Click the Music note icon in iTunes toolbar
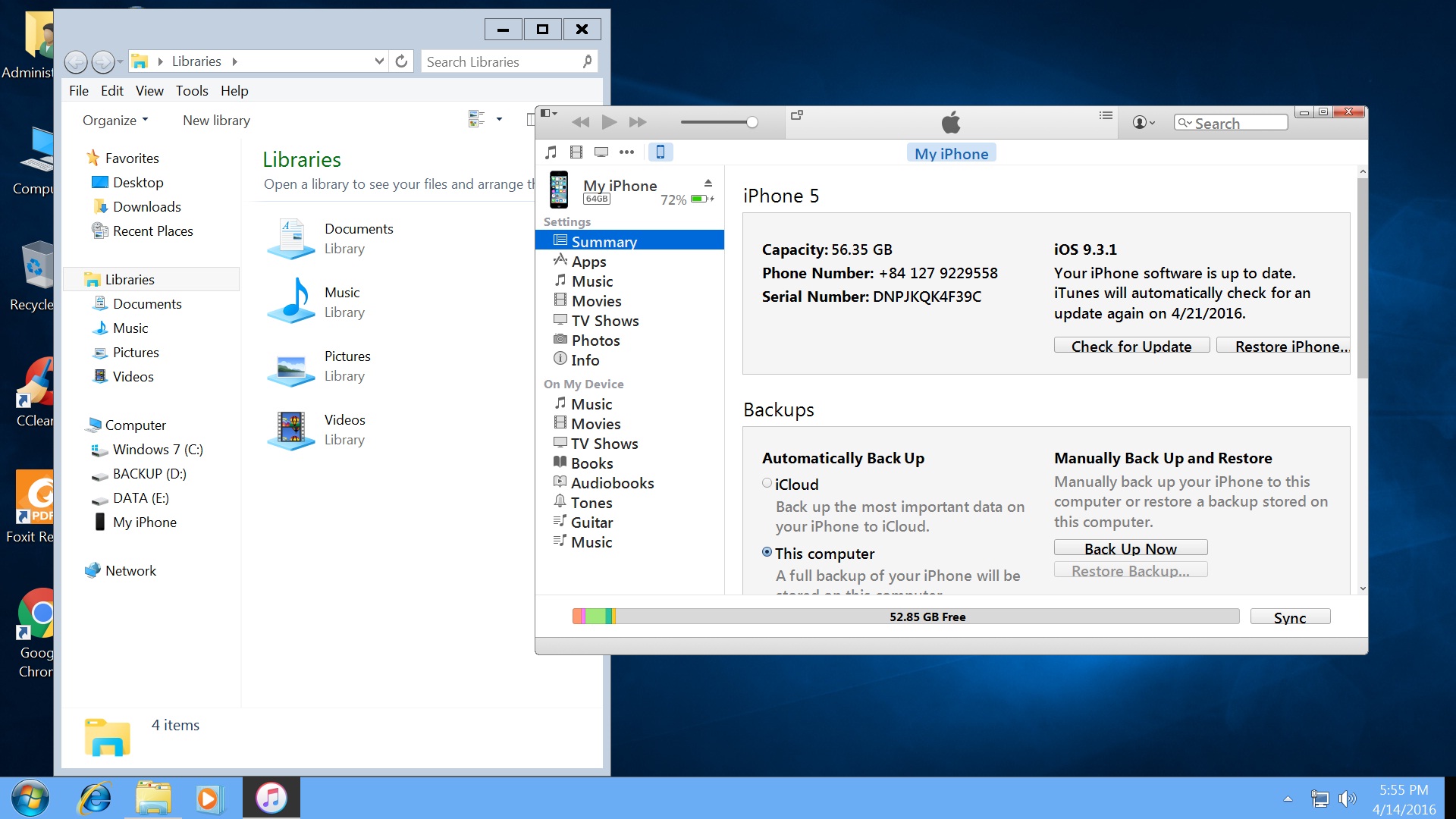 (551, 152)
